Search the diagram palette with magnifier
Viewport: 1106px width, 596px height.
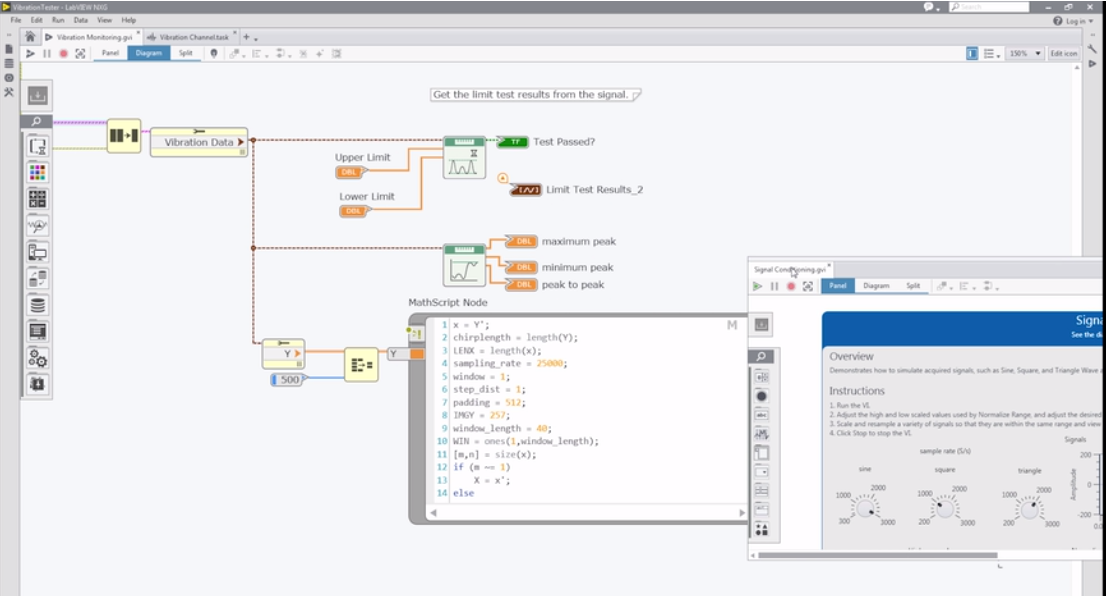point(37,121)
